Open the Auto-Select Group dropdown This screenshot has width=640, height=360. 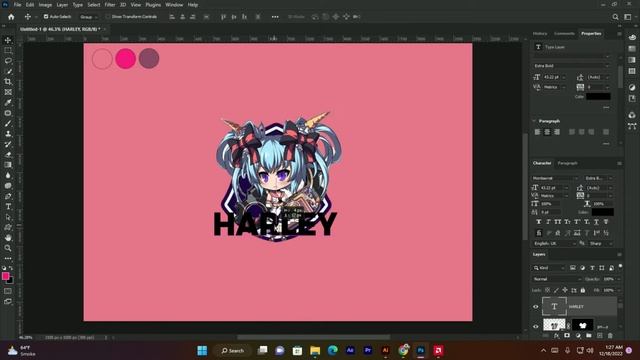pos(89,17)
